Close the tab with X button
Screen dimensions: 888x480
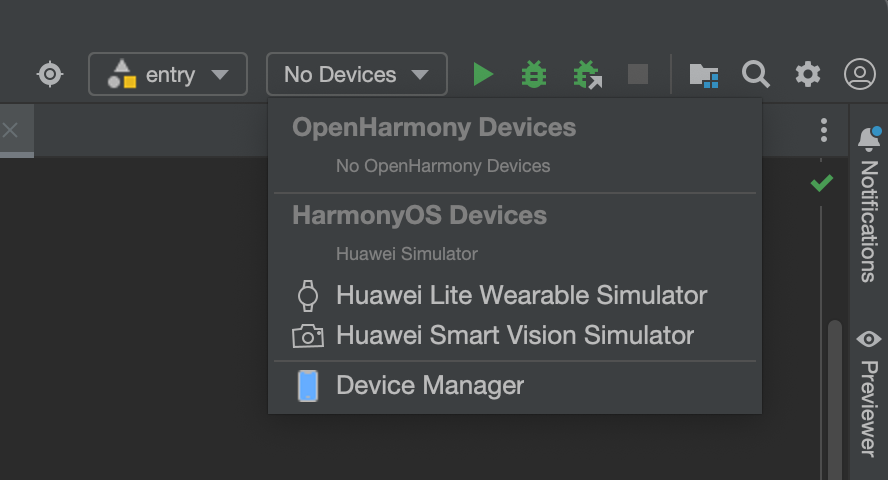click(10, 130)
